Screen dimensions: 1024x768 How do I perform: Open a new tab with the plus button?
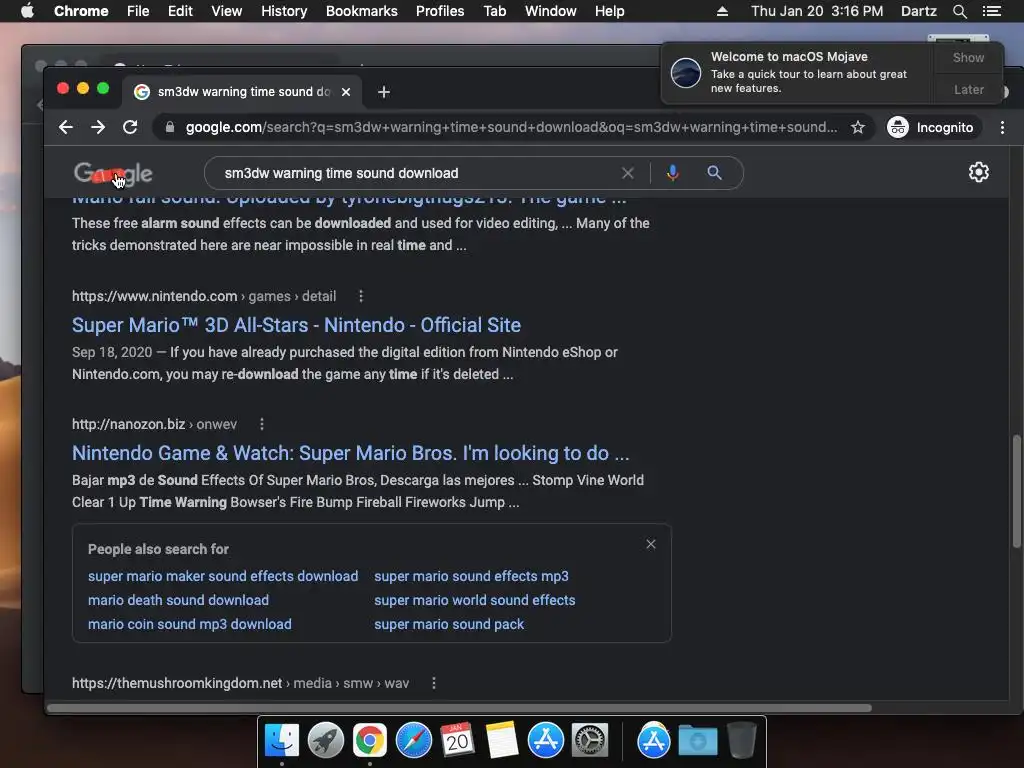384,92
